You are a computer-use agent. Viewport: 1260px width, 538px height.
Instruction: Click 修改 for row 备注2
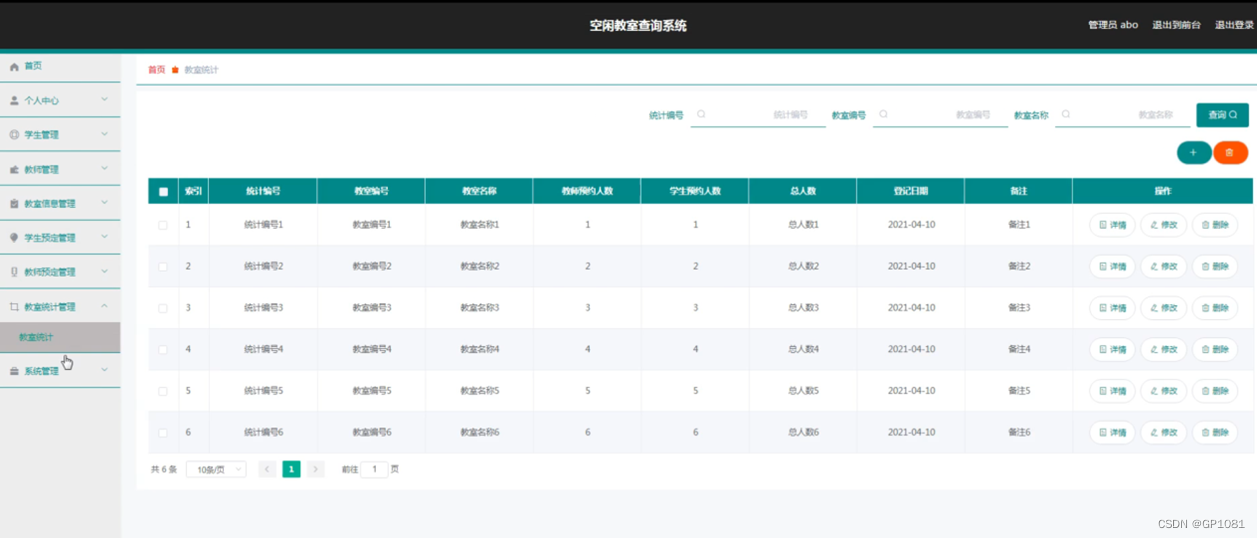[1163, 267]
